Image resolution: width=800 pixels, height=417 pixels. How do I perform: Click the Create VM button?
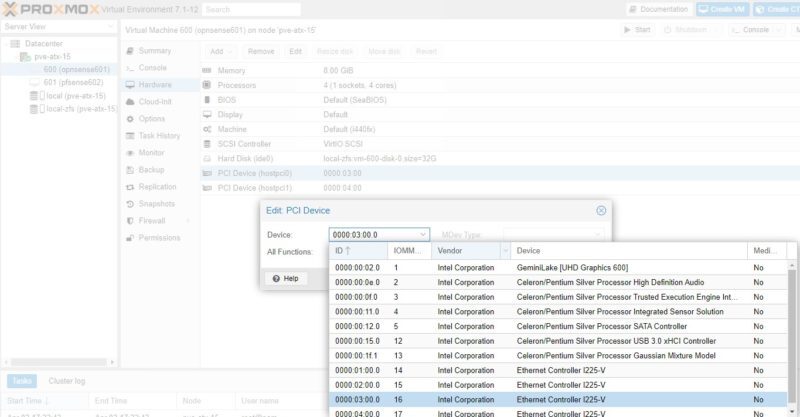point(722,9)
